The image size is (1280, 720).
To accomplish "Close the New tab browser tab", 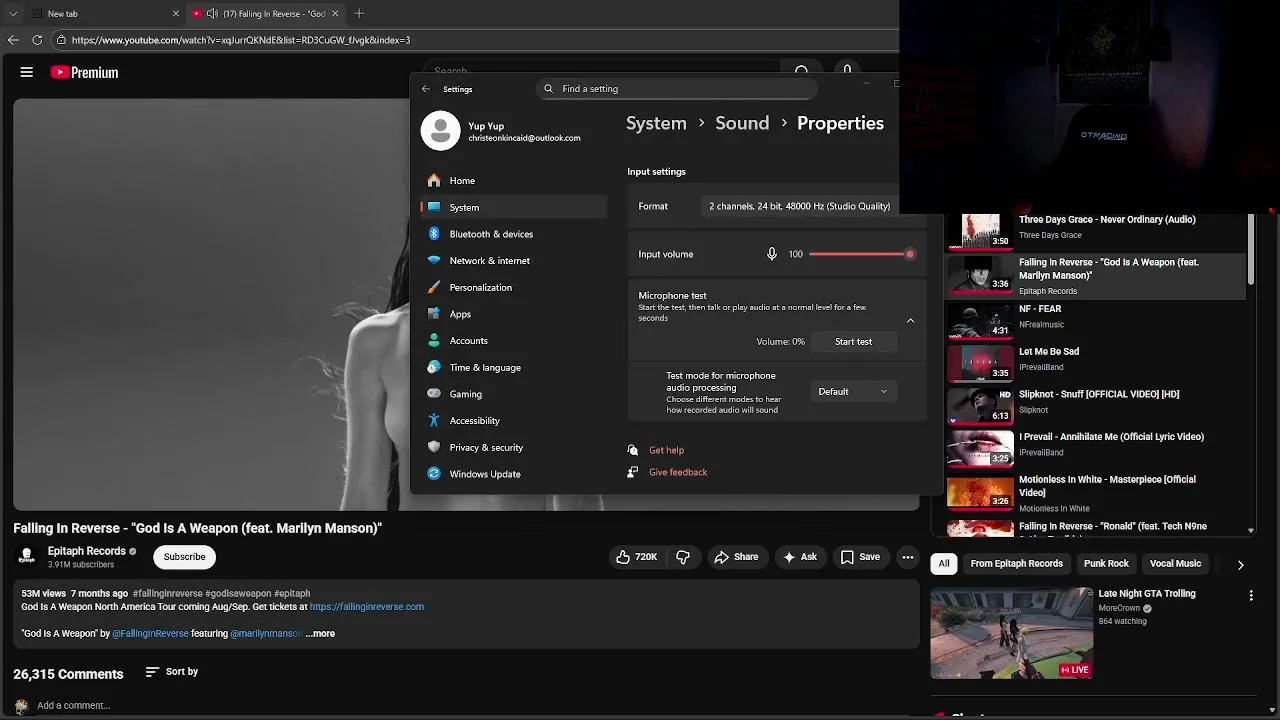I will point(176,13).
